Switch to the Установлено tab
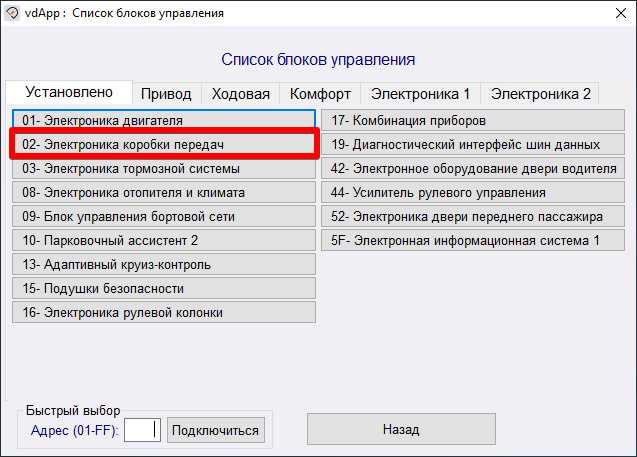This screenshot has height=457, width=637. [x=69, y=92]
